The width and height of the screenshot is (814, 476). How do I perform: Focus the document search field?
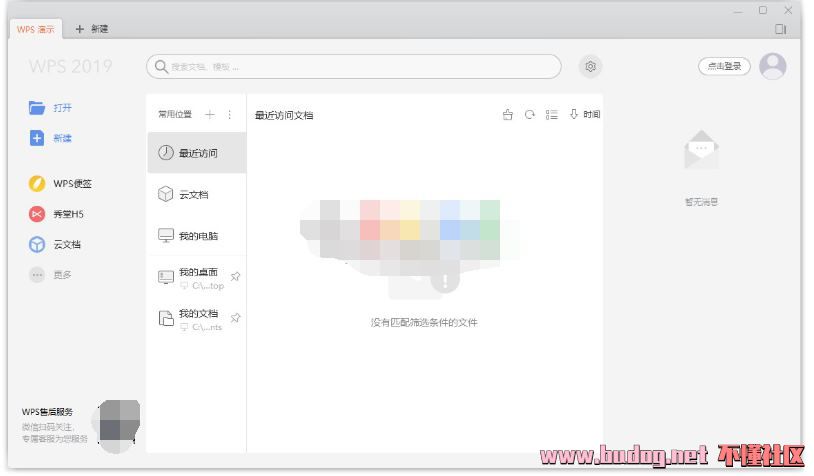[x=354, y=66]
